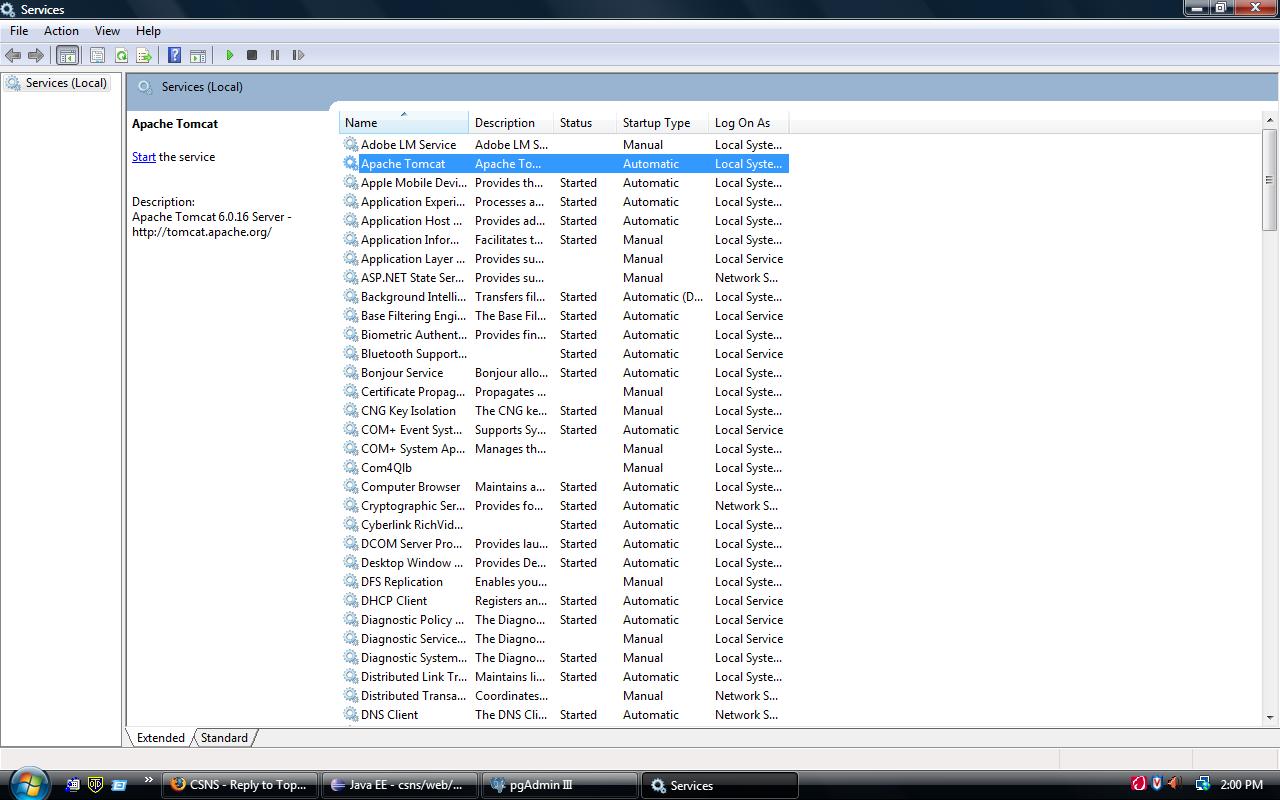Image resolution: width=1280 pixels, height=800 pixels.
Task: Click the scrollbar down arrow in services list
Action: point(1270,717)
